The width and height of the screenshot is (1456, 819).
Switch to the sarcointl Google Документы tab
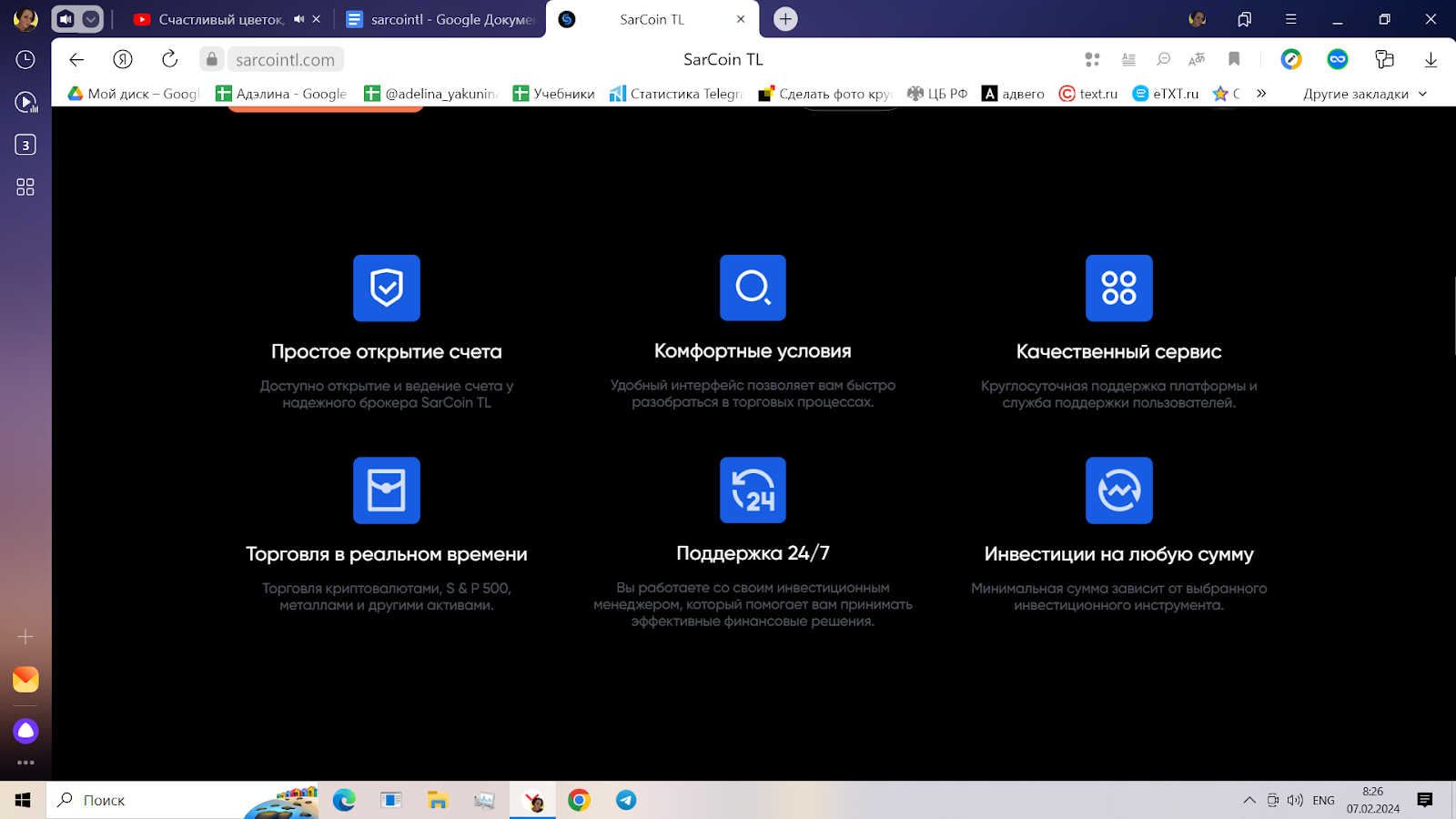441,19
